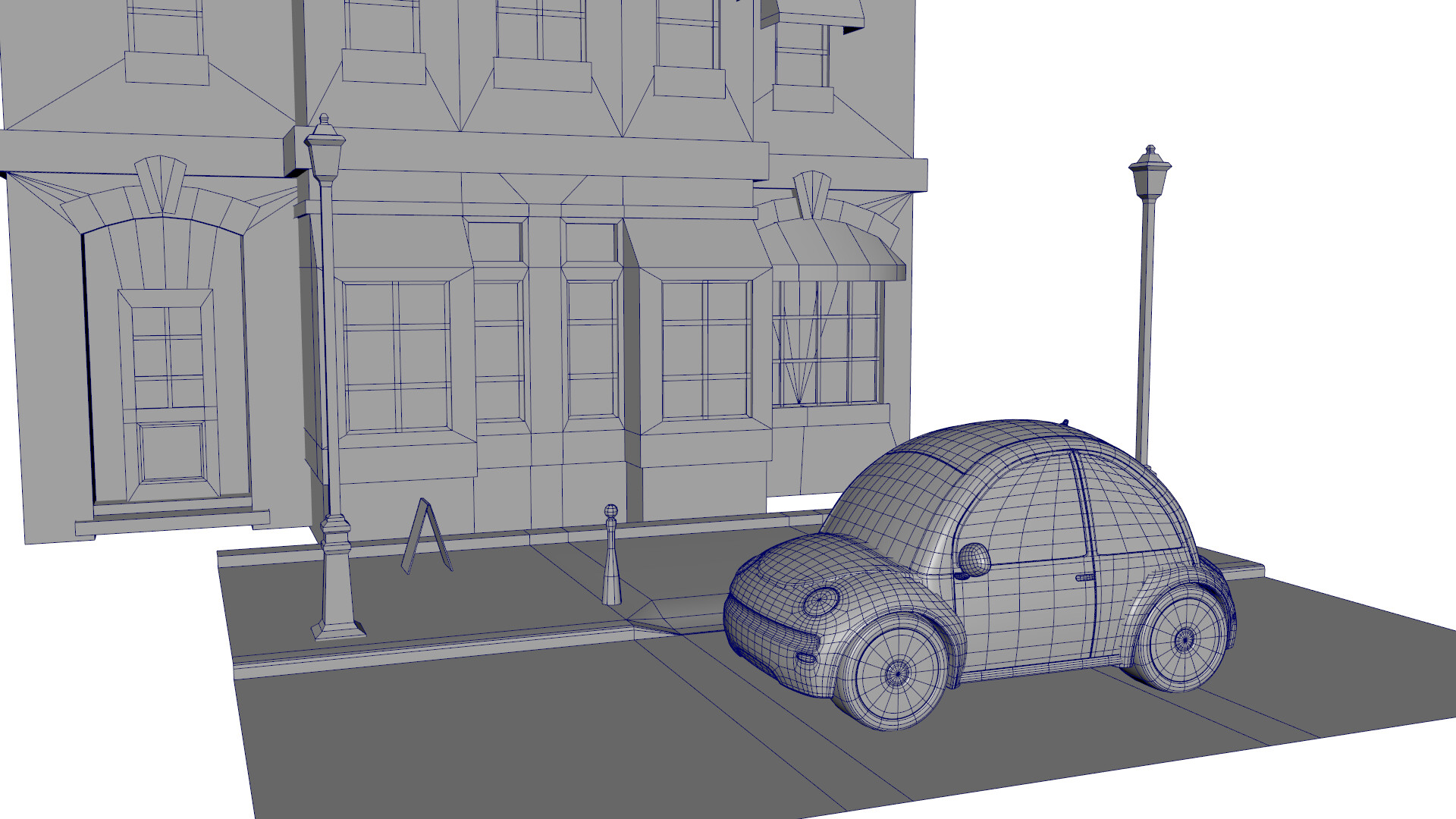Click the car's rear wheel hub
The image size is (1456, 819).
tap(1184, 642)
